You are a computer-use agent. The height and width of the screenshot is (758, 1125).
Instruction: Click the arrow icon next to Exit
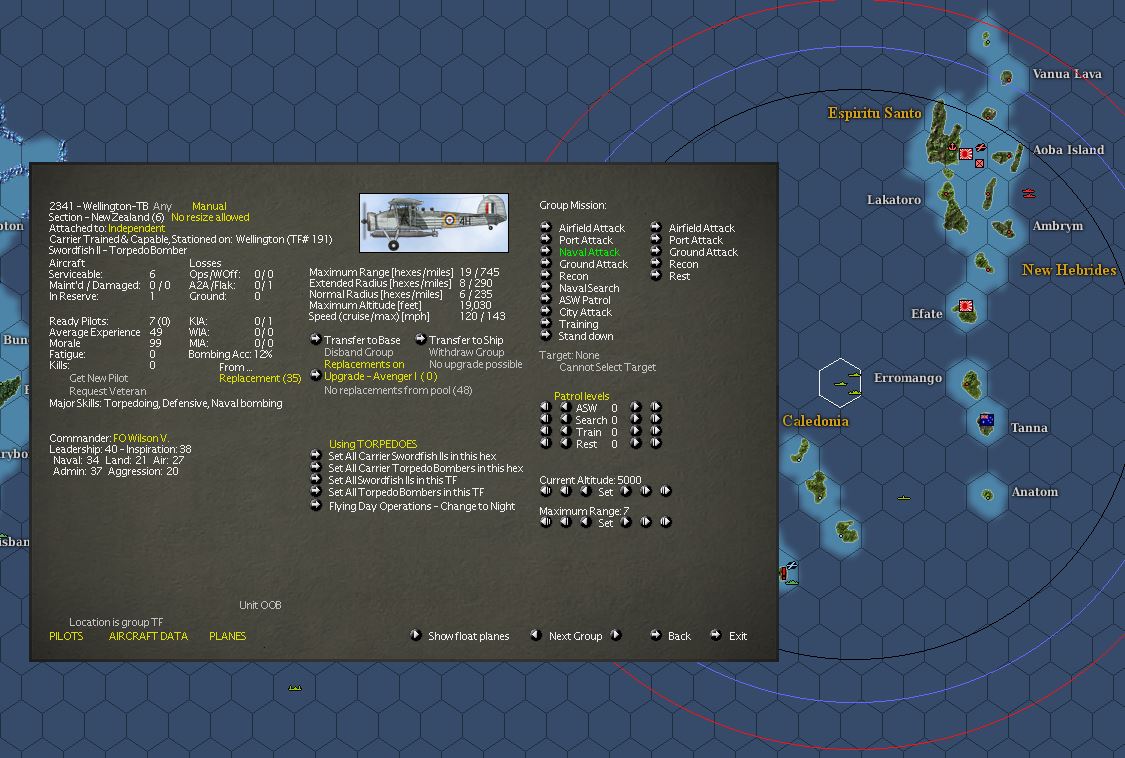coord(715,635)
